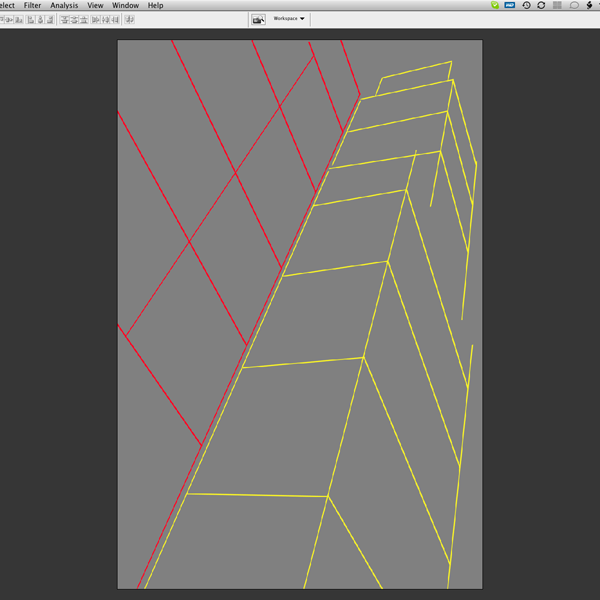
Task: Click inside the gray document canvas
Action: point(300,314)
